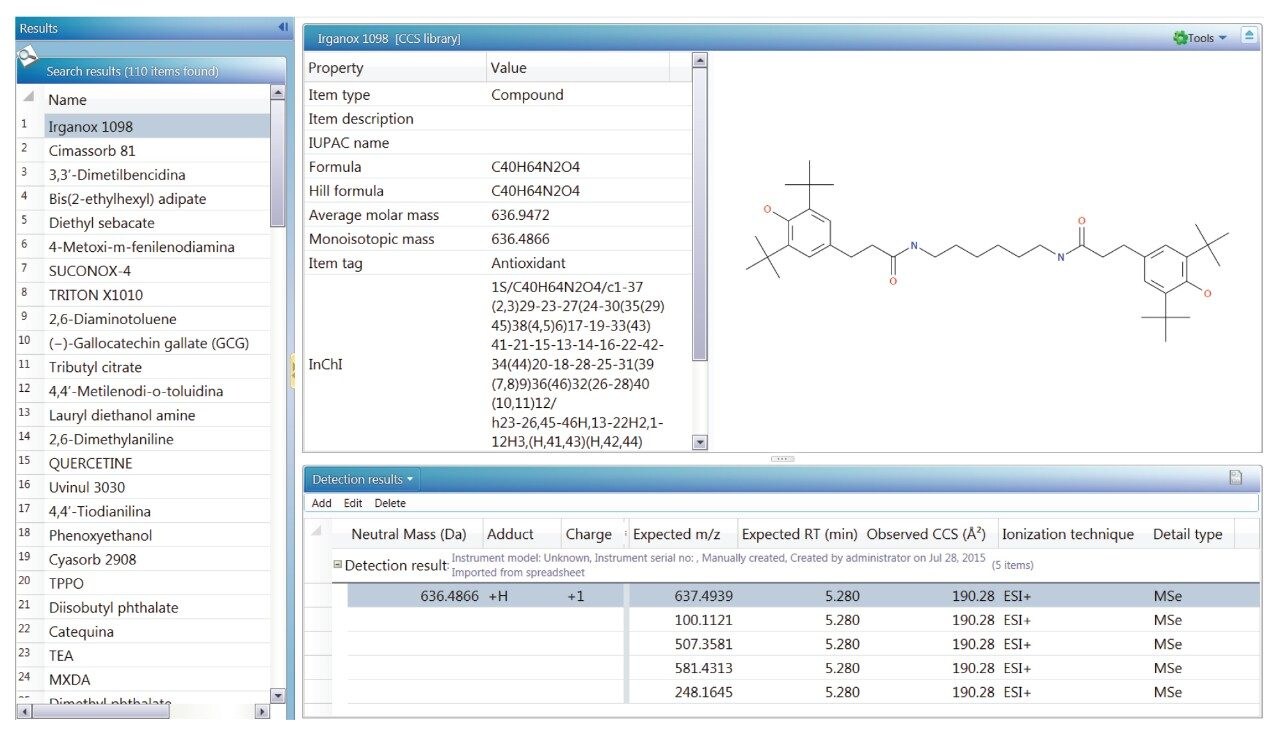
Task: Click Add in the Detection results toolbar
Action: click(320, 503)
